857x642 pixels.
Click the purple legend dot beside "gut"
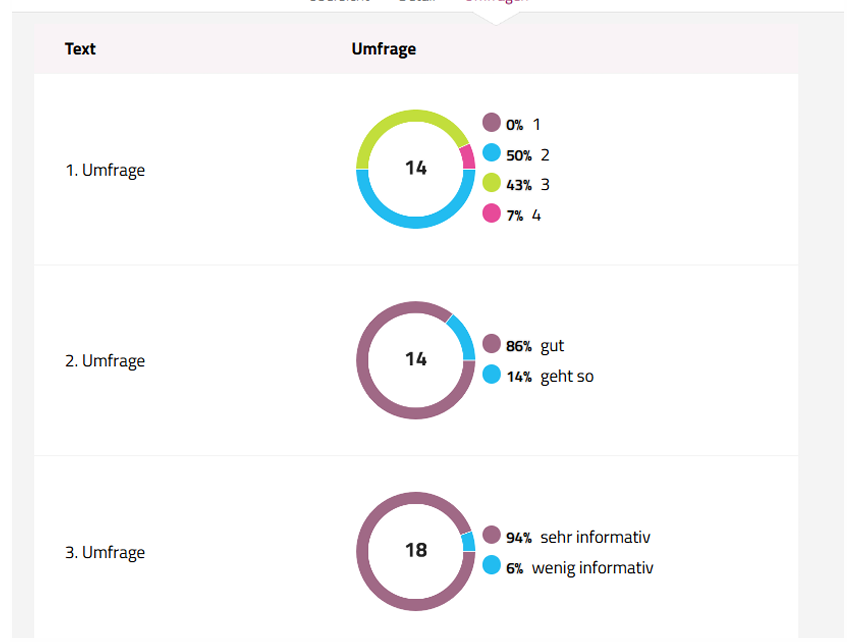point(491,344)
